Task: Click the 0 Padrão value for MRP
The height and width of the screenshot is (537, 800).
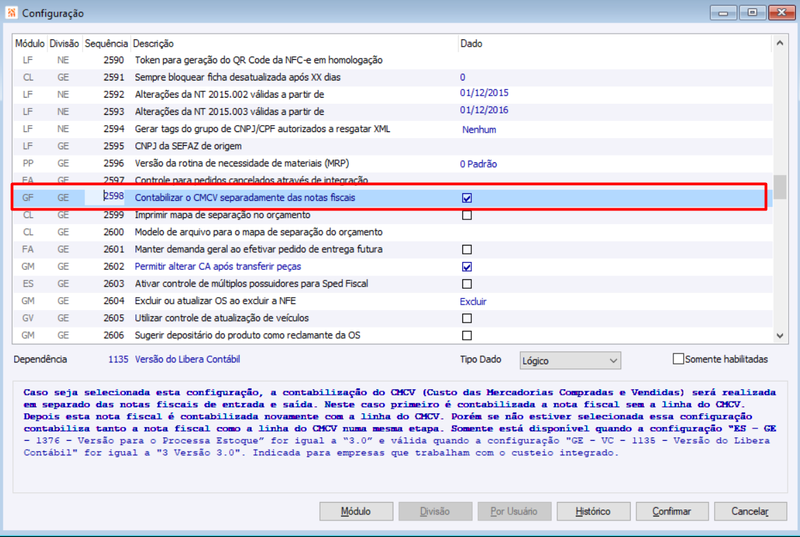Action: (x=478, y=164)
